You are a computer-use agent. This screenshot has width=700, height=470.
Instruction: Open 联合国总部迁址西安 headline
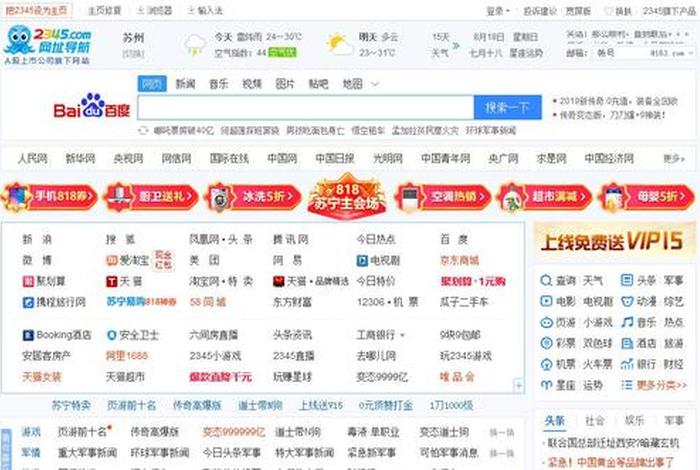point(612,443)
